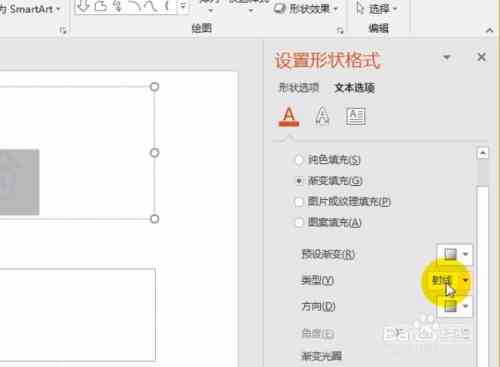Select Picture or texture fill (图片或纹理填充)
The height and width of the screenshot is (367, 500).
pos(299,202)
